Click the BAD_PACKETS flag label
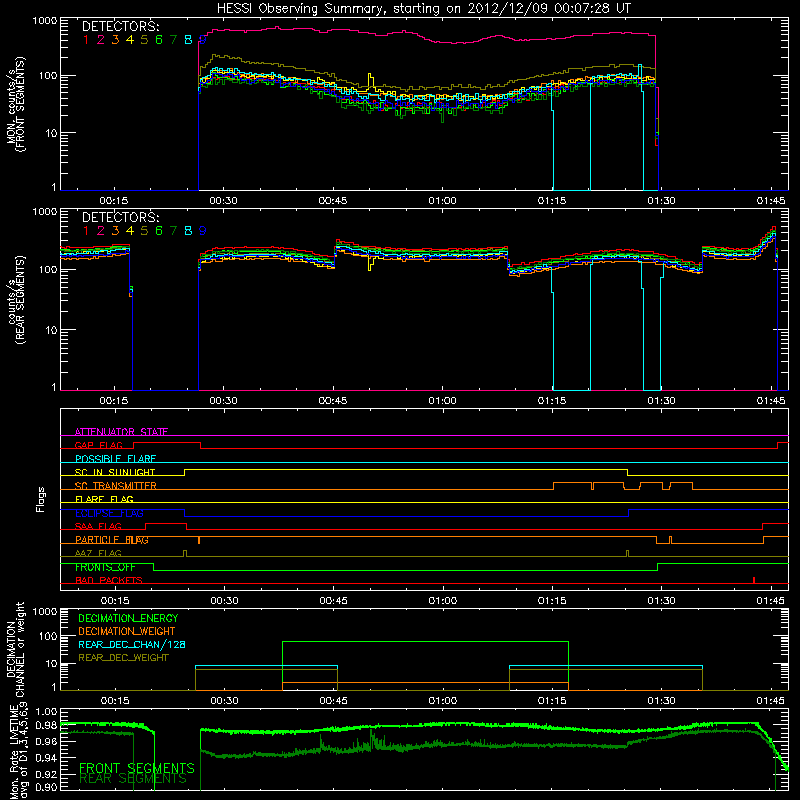The width and height of the screenshot is (800, 800). (x=109, y=580)
